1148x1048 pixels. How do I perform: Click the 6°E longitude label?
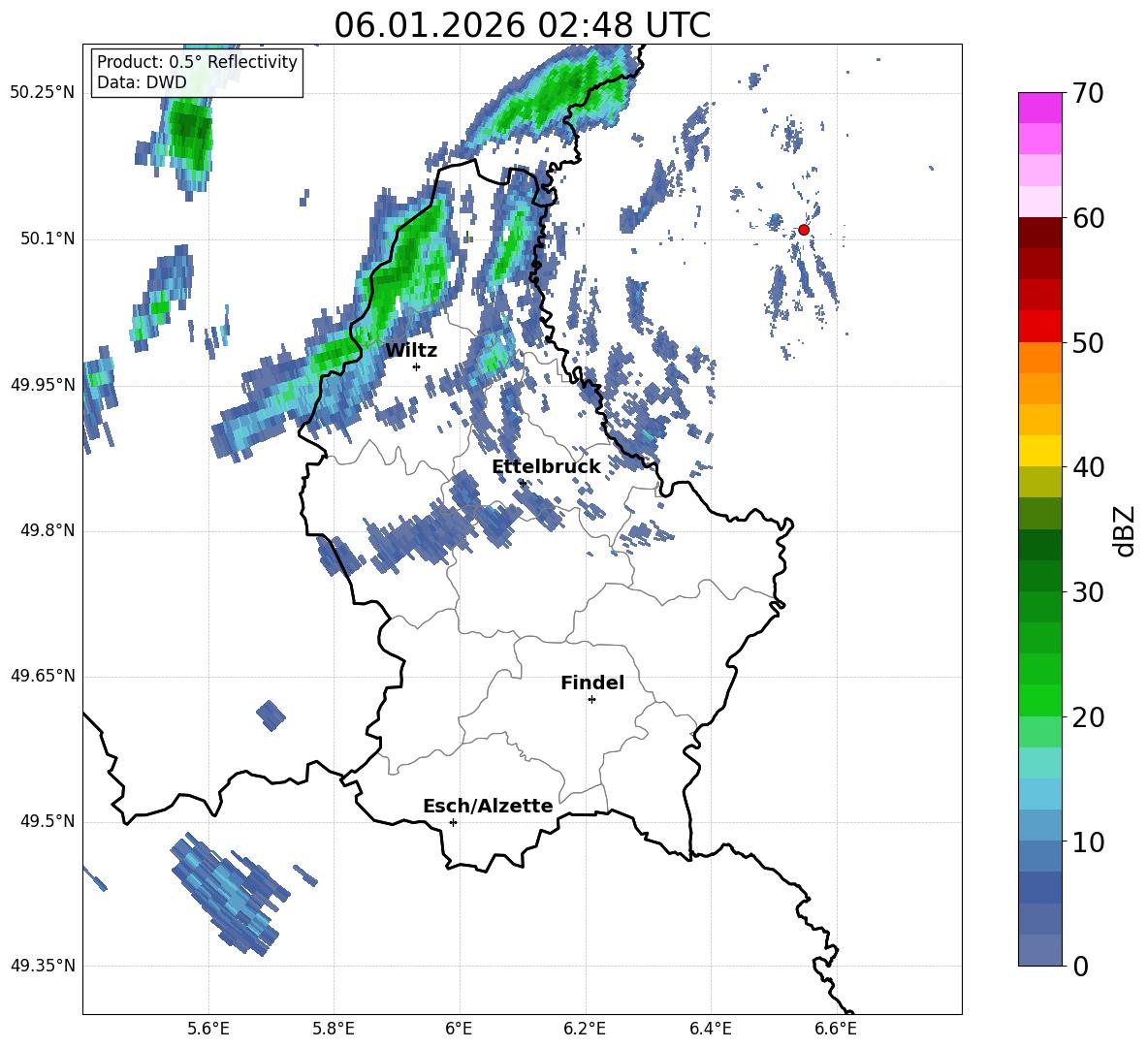coord(459,1029)
